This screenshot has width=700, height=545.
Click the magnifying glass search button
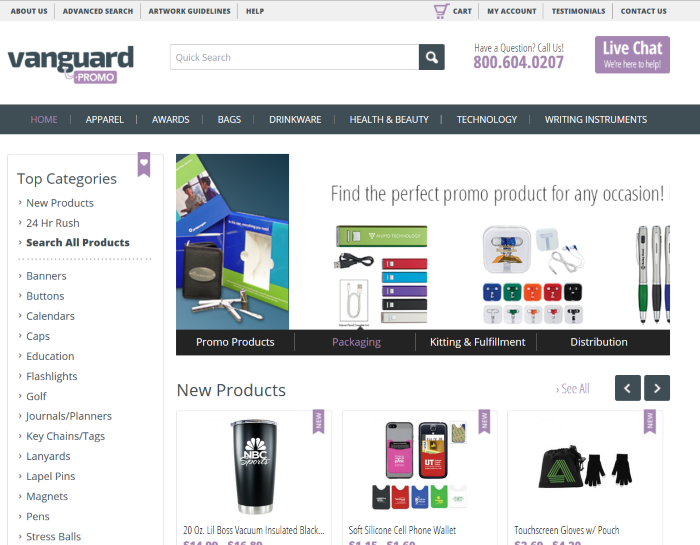[431, 57]
